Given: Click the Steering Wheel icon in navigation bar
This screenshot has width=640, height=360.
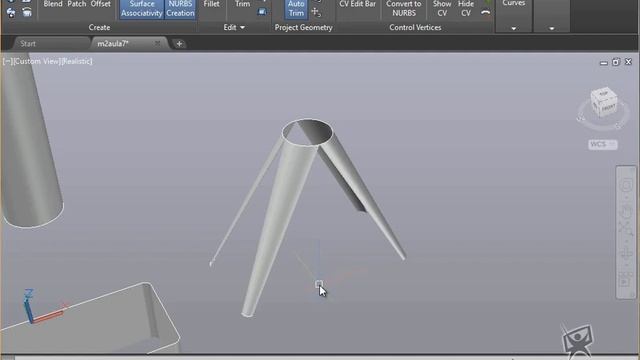Looking at the screenshot, I should pos(626,186).
